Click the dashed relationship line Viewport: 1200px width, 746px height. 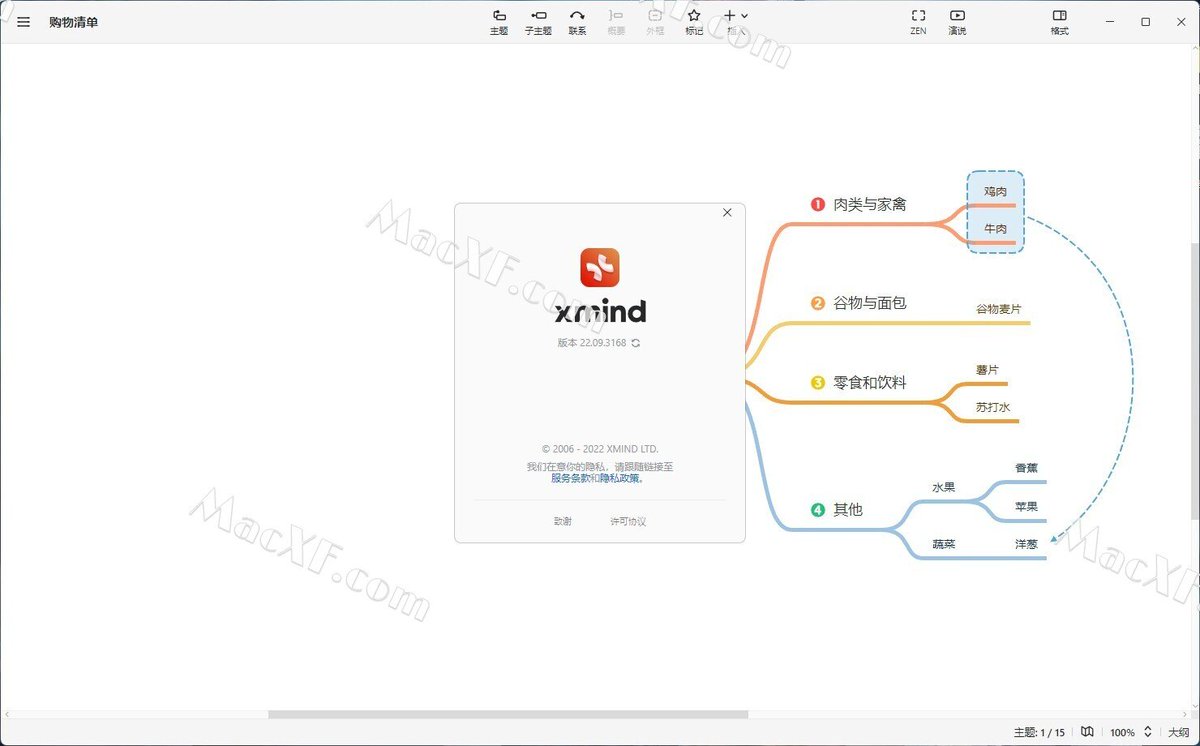tap(1132, 380)
